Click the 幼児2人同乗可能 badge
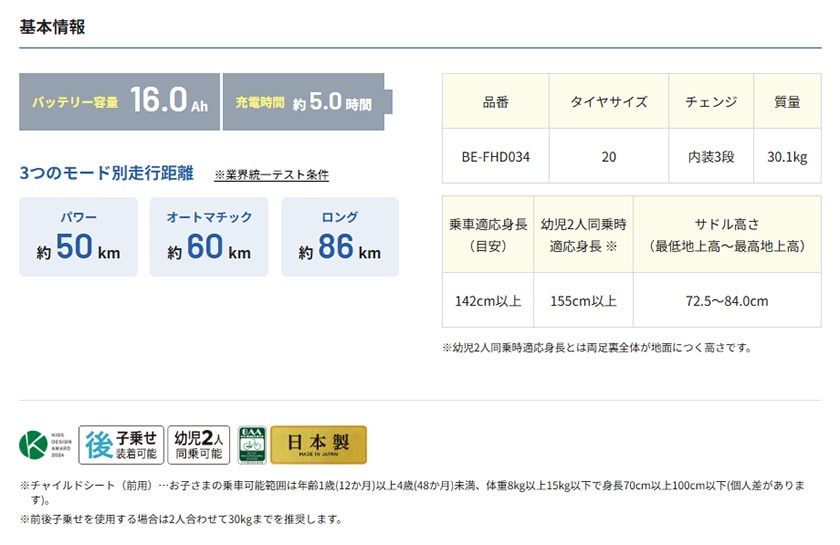Image resolution: width=840 pixels, height=545 pixels. [x=199, y=445]
